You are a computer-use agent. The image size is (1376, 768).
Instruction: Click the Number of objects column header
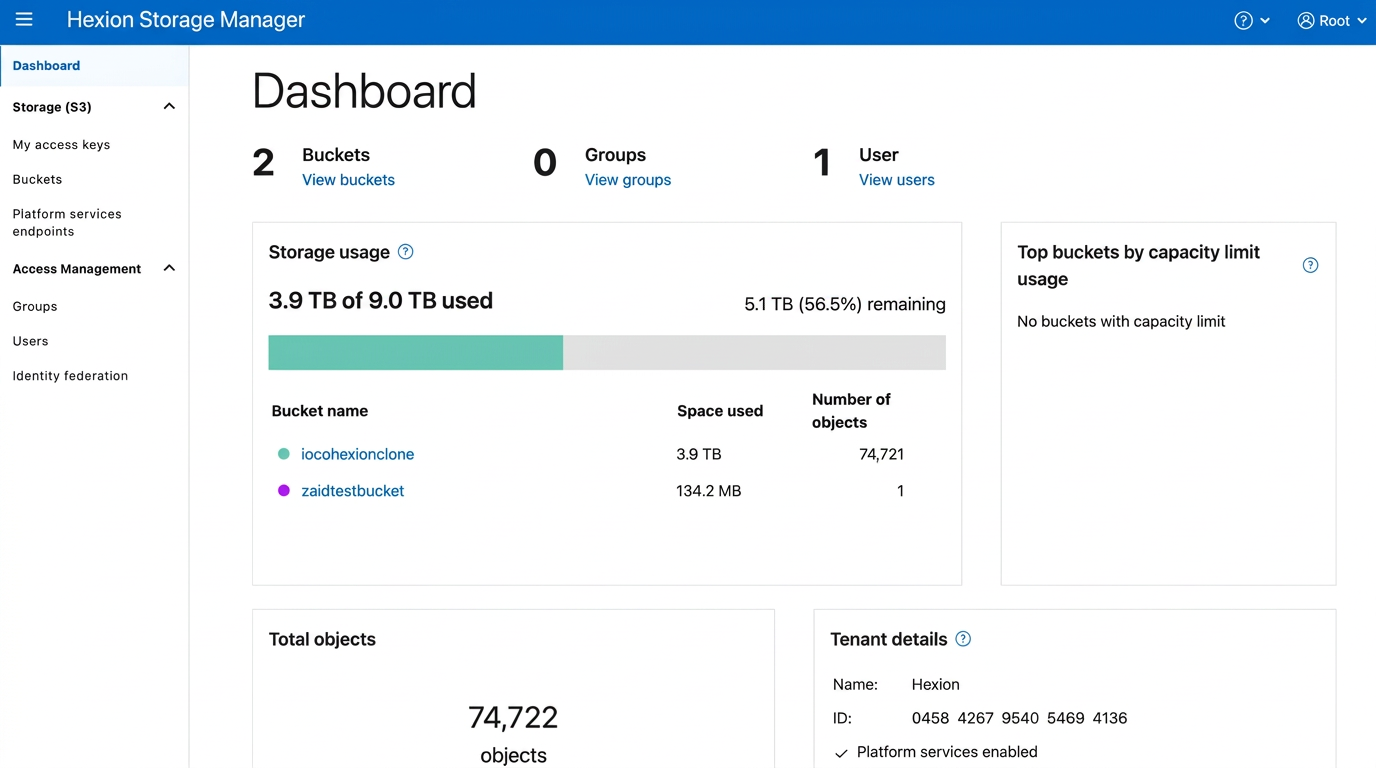coord(851,411)
